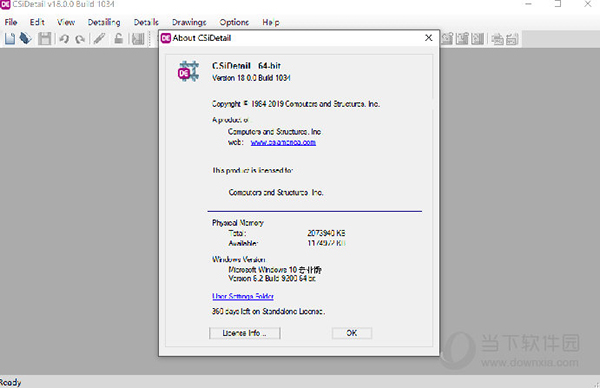Click OK in About dialog
This screenshot has width=600, height=388.
pos(352,333)
